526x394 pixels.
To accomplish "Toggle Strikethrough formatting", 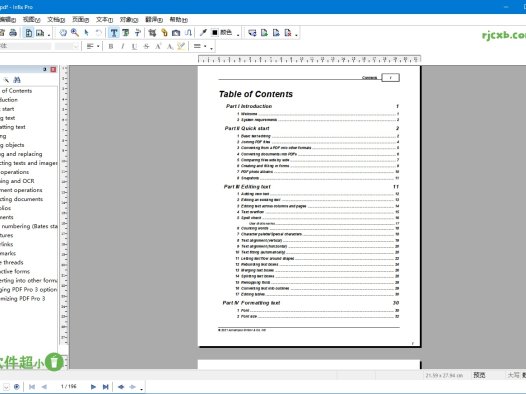I will pyautogui.click(x=146, y=46).
